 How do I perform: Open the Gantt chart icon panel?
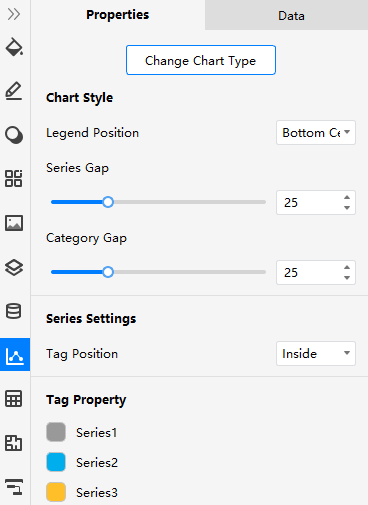coord(14,487)
